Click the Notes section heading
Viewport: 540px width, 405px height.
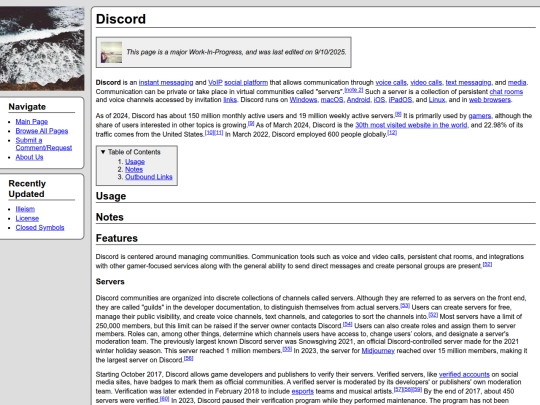pyautogui.click(x=110, y=217)
